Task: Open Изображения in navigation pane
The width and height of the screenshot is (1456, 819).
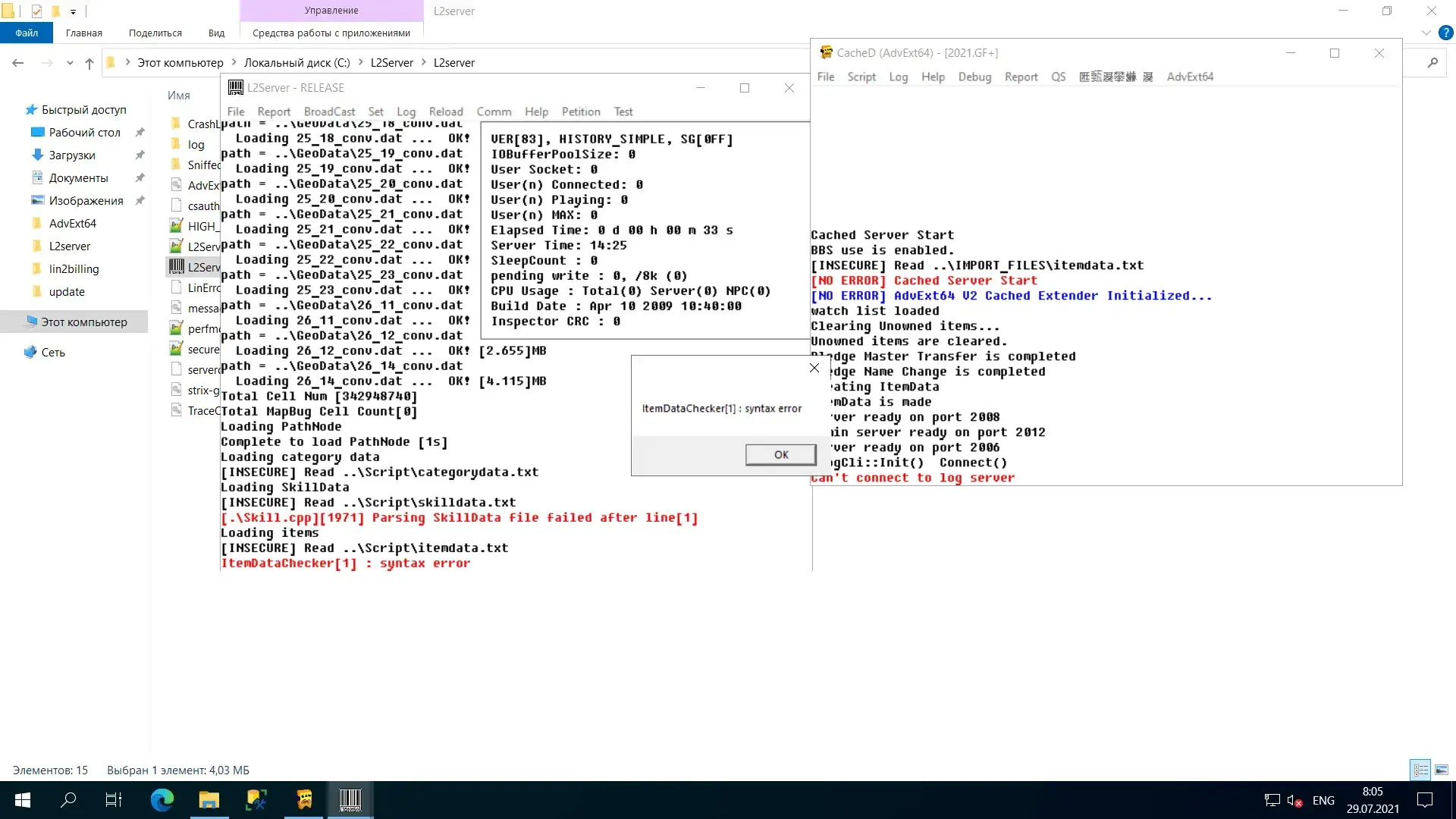Action: pos(86,201)
